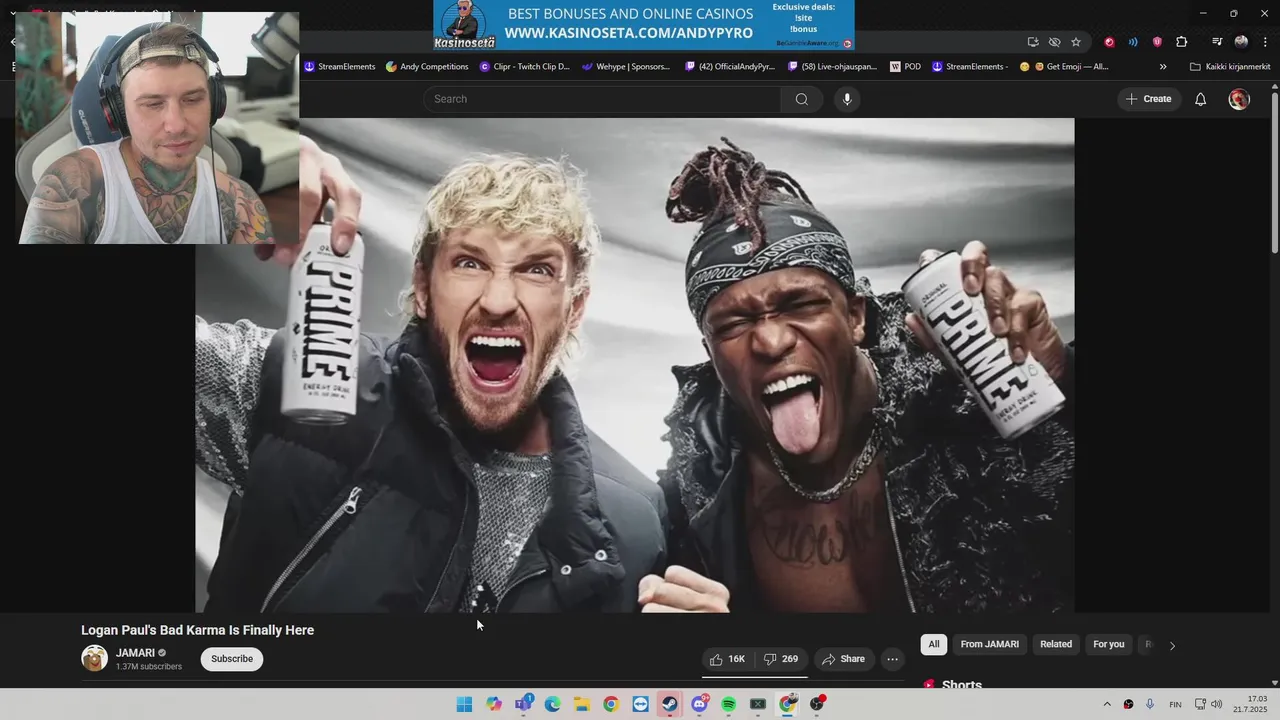Viewport: 1280px width, 720px height.
Task: Open TeamViewer from the taskbar
Action: pos(641,704)
